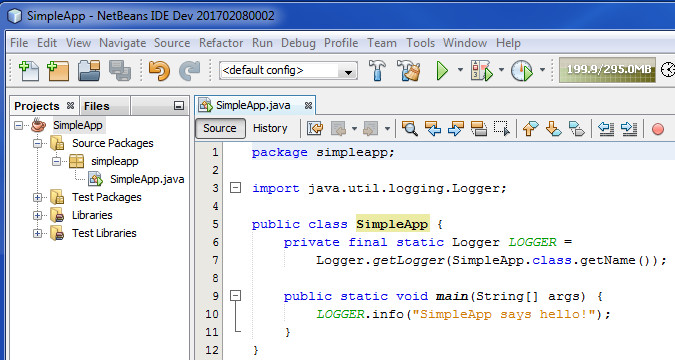
Task: Open the Tools menu
Action: click(420, 43)
